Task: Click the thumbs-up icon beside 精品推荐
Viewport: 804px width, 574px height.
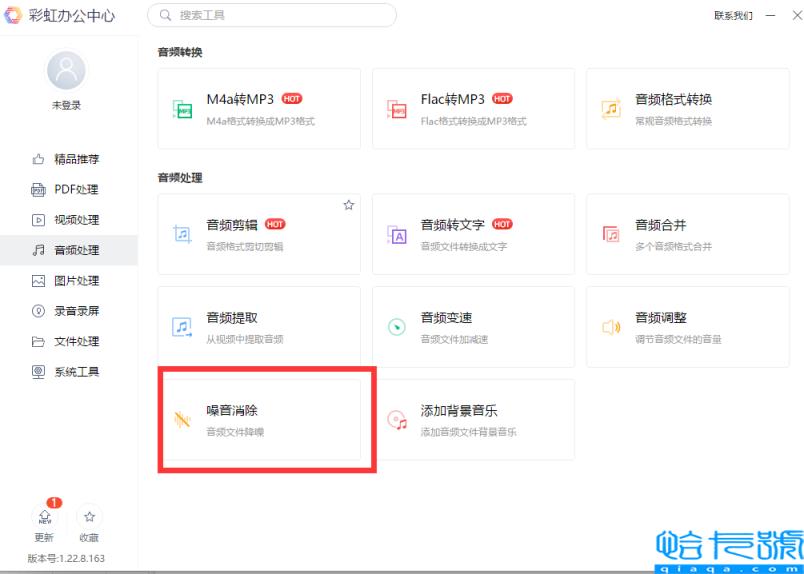Action: pos(38,159)
